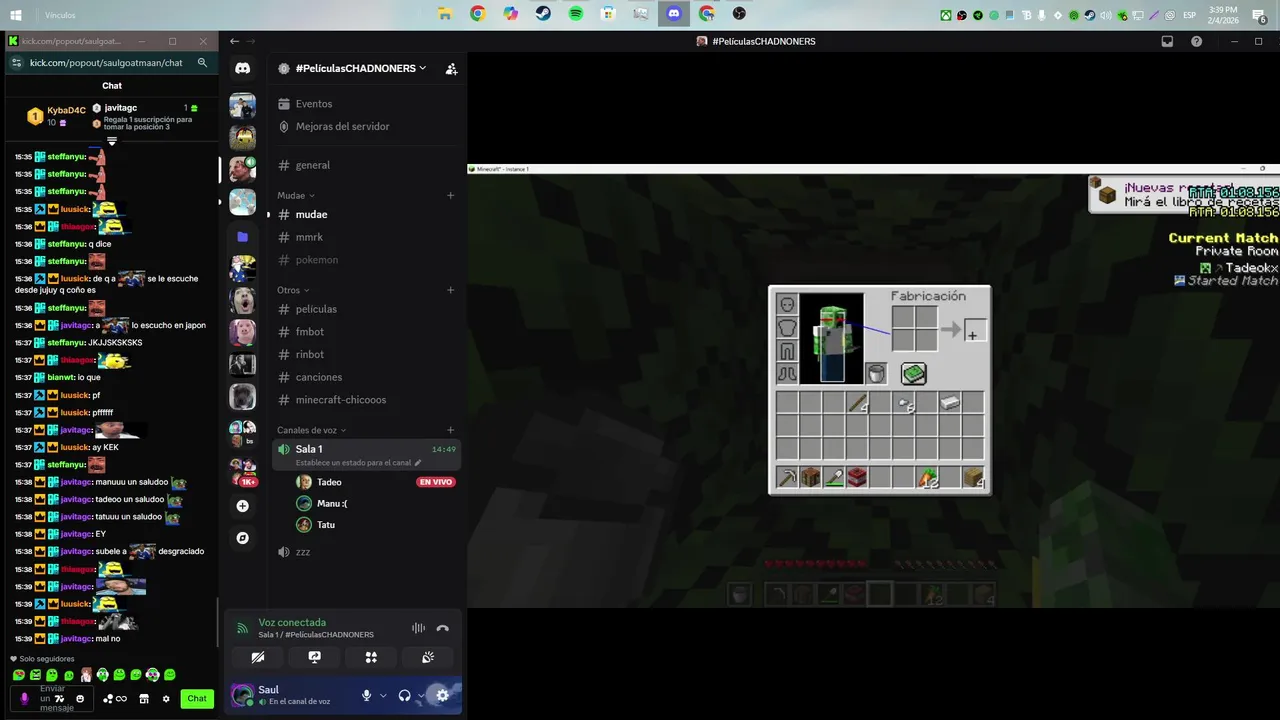Viewport: 1280px width, 720px height.
Task: Open the canciones channel
Action: click(366, 377)
